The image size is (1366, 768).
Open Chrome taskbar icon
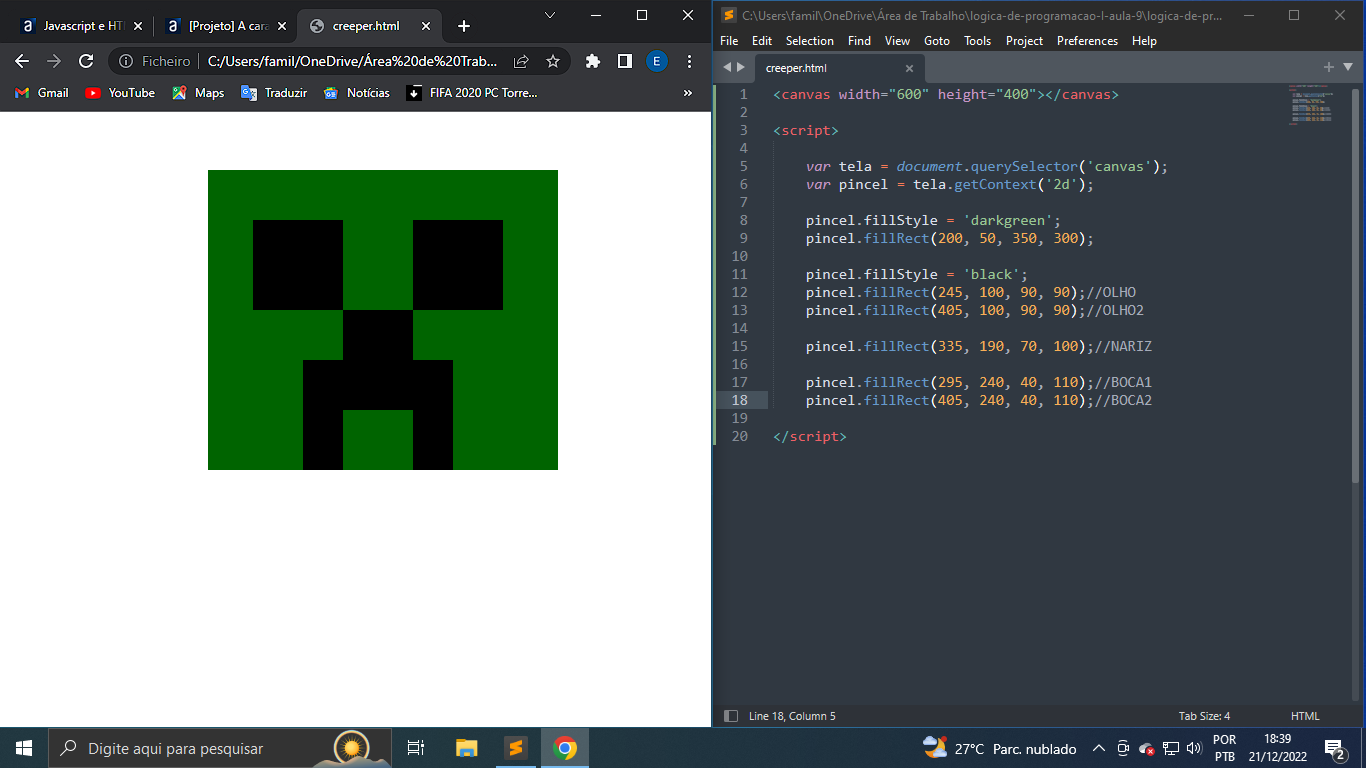pos(565,748)
